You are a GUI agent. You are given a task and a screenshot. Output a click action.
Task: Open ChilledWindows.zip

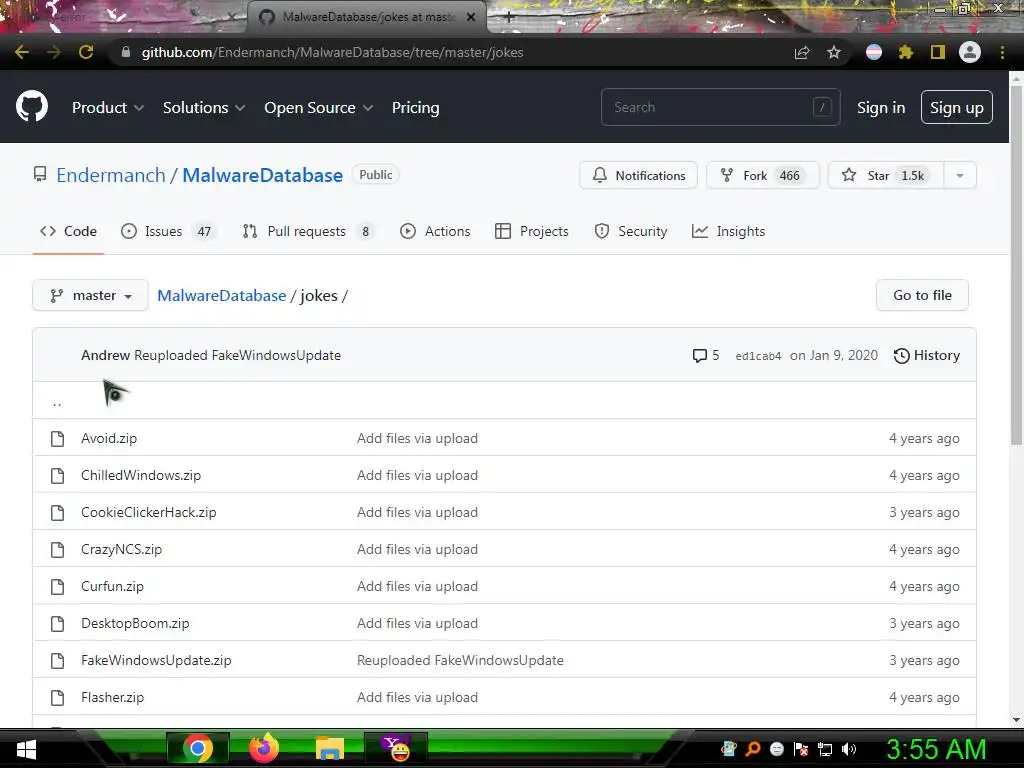[141, 475]
